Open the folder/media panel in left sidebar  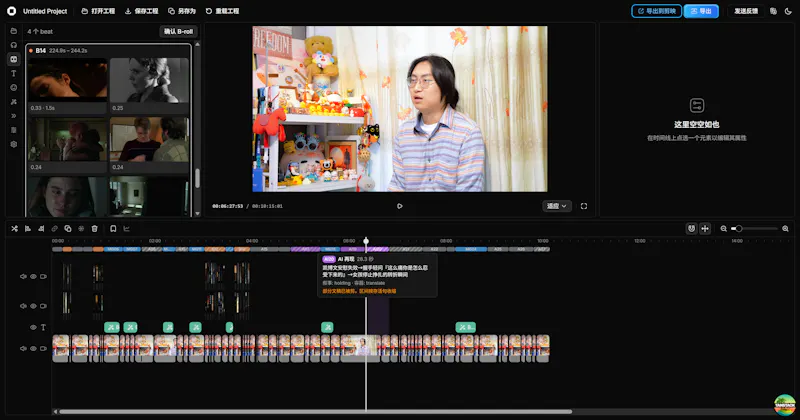[14, 31]
